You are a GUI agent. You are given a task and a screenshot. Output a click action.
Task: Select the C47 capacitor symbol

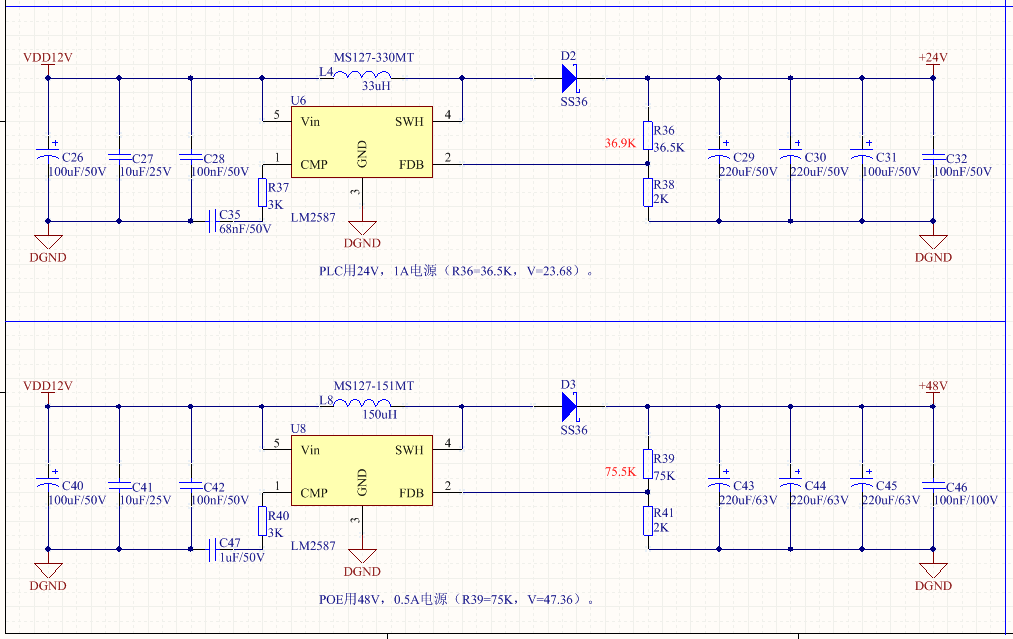point(211,549)
